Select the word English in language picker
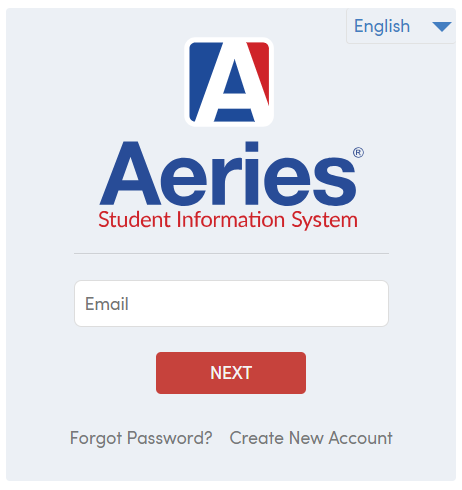This screenshot has height=490, width=462. coord(382,27)
